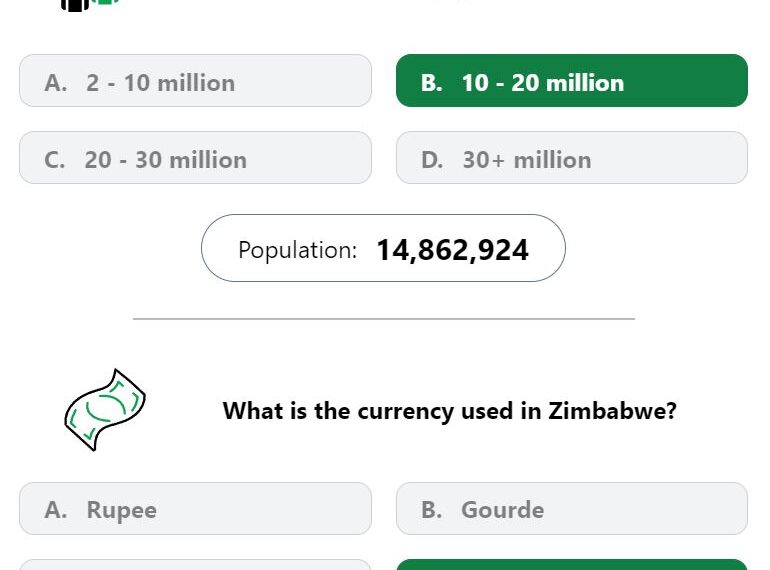The image size is (770, 570).
Task: Click the "D." letter beside 30+ million
Action: 432,160
